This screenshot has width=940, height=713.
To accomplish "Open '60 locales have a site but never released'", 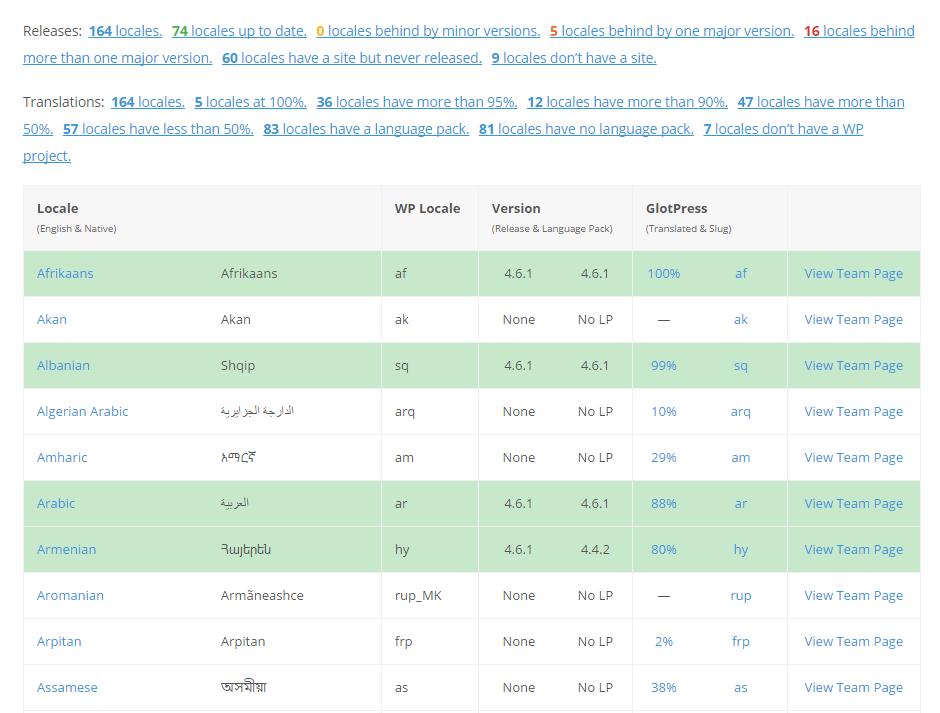I will click(x=352, y=58).
